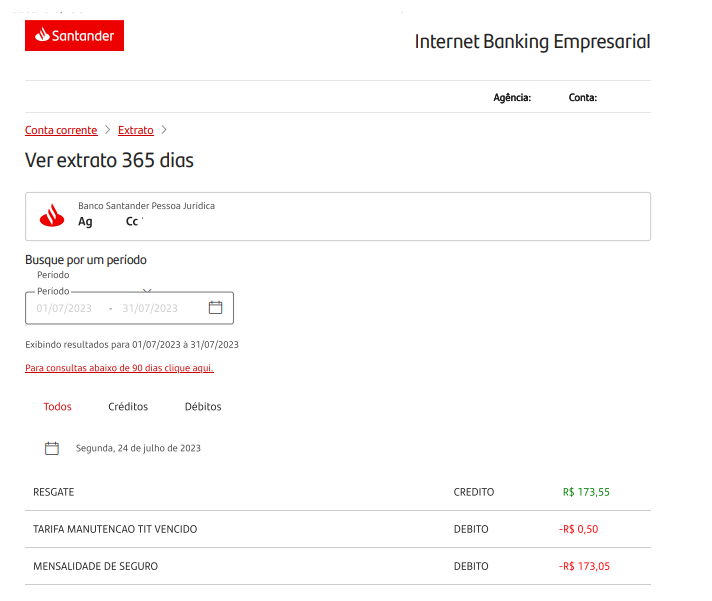Select the RESGATE credit transaction row
Image resolution: width=712 pixels, height=601 pixels.
pyautogui.click(x=338, y=492)
